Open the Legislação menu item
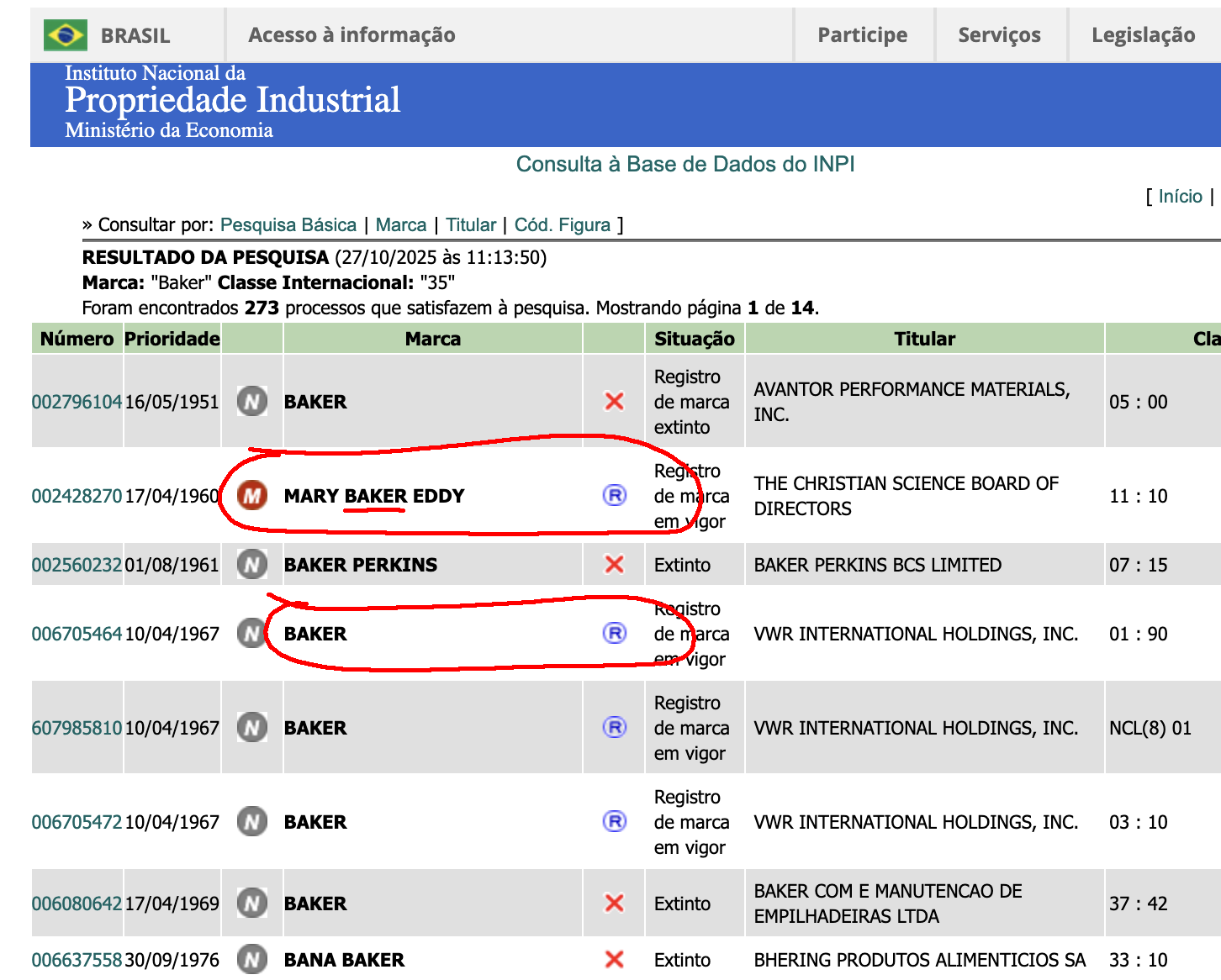 coord(1144,35)
